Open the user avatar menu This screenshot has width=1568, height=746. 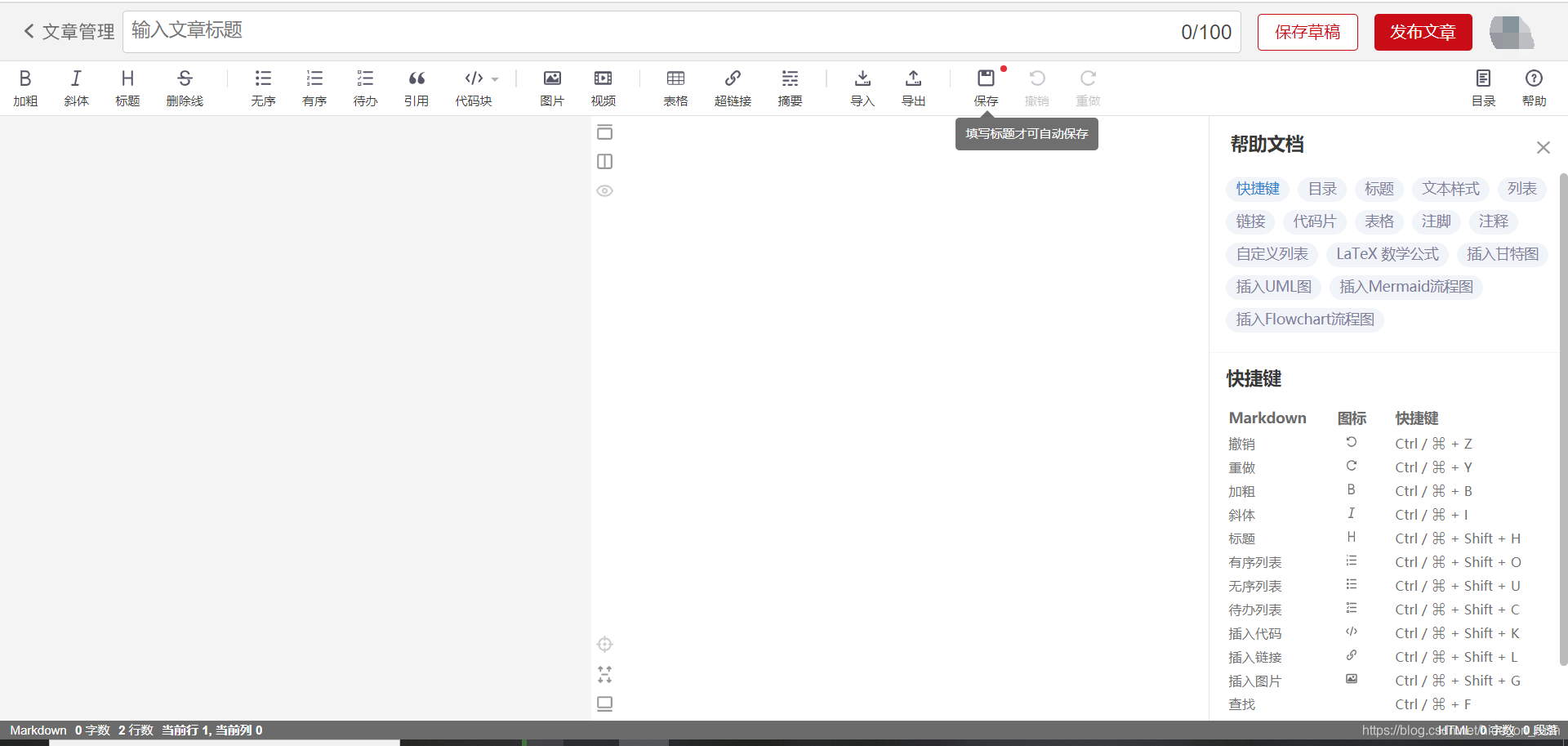[1512, 33]
